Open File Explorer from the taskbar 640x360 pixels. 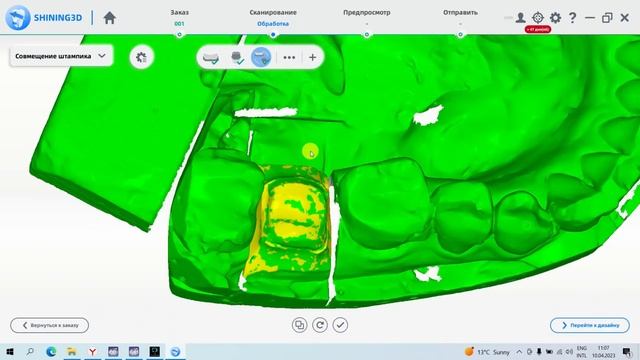coord(72,351)
